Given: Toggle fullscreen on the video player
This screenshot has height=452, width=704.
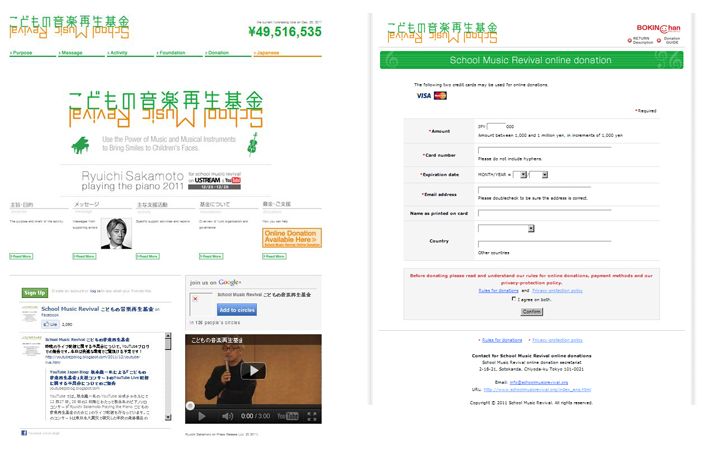Looking at the screenshot, I should pyautogui.click(x=312, y=416).
